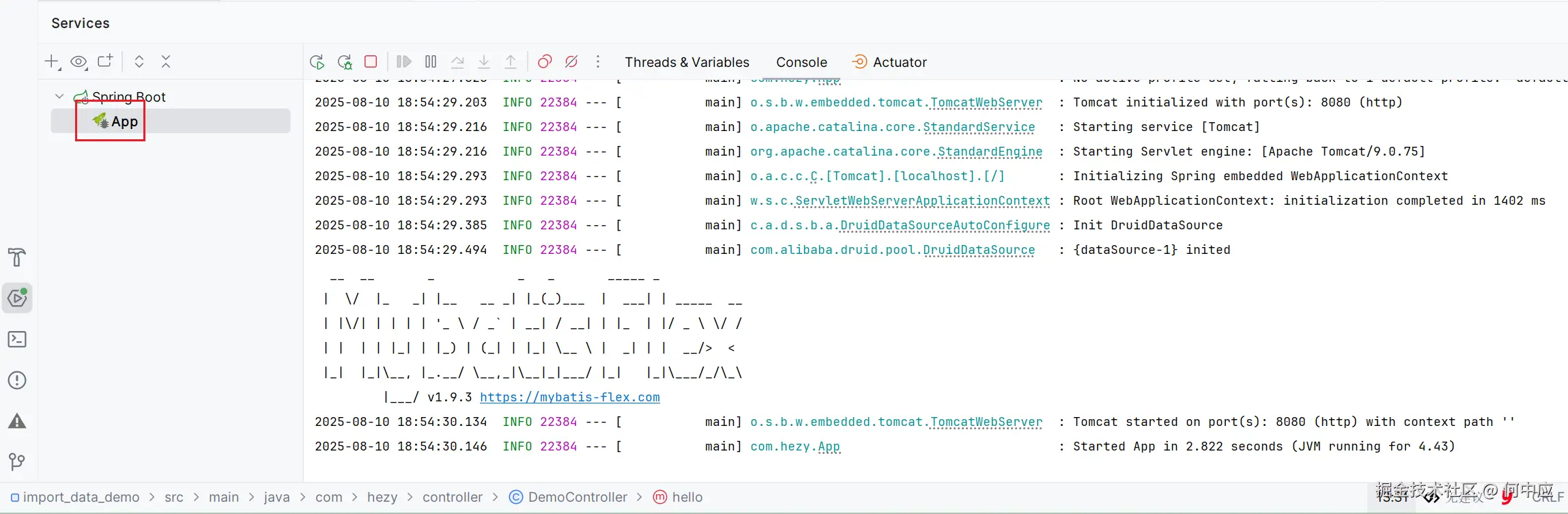This screenshot has width=1568, height=514.
Task: Collapse the Spring Boot tree node
Action: coord(59,96)
